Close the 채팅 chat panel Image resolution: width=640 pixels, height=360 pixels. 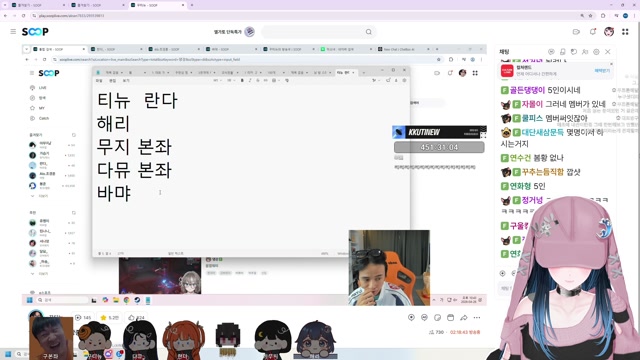(608, 52)
